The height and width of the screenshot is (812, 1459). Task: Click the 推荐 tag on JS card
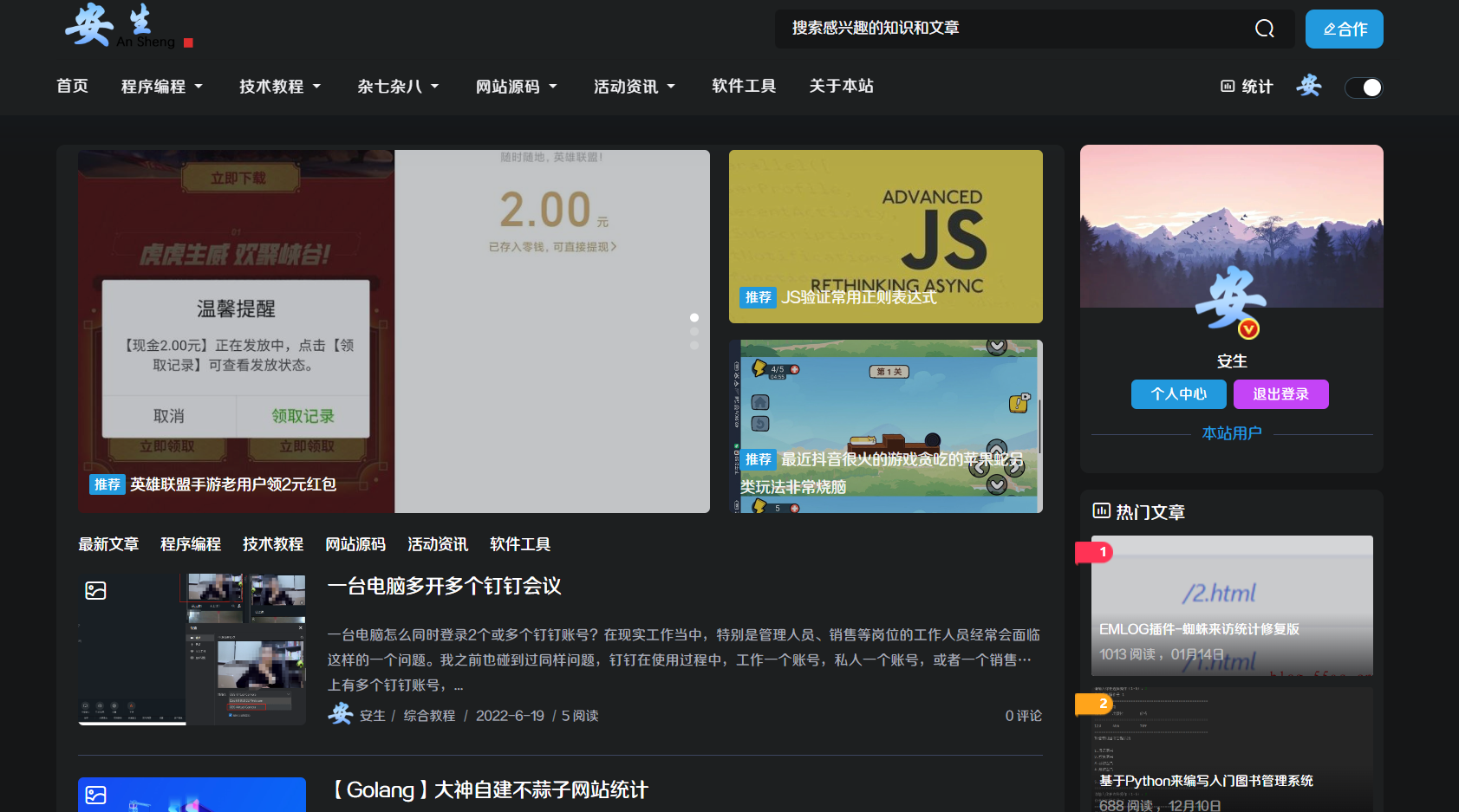(759, 297)
